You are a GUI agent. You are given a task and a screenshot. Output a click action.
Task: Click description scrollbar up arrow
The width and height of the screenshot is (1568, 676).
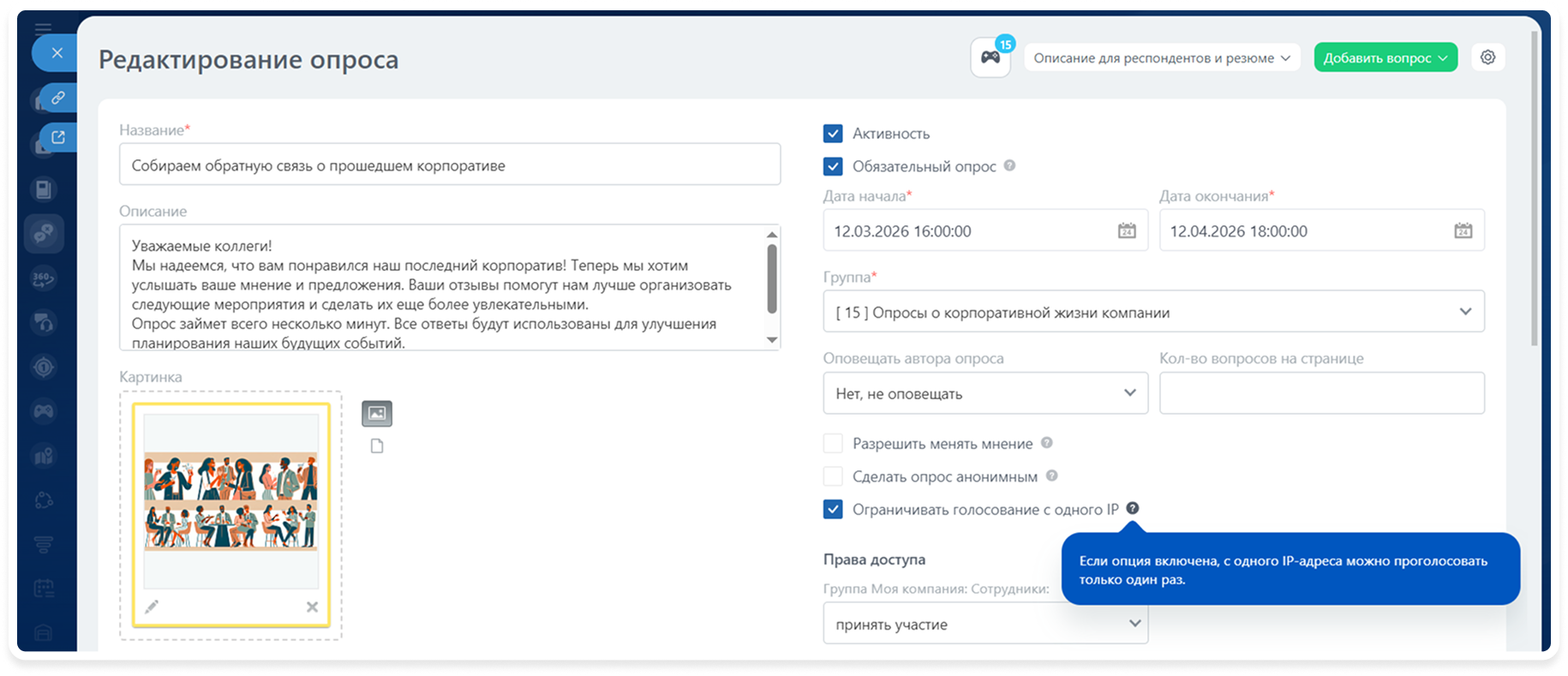772,234
